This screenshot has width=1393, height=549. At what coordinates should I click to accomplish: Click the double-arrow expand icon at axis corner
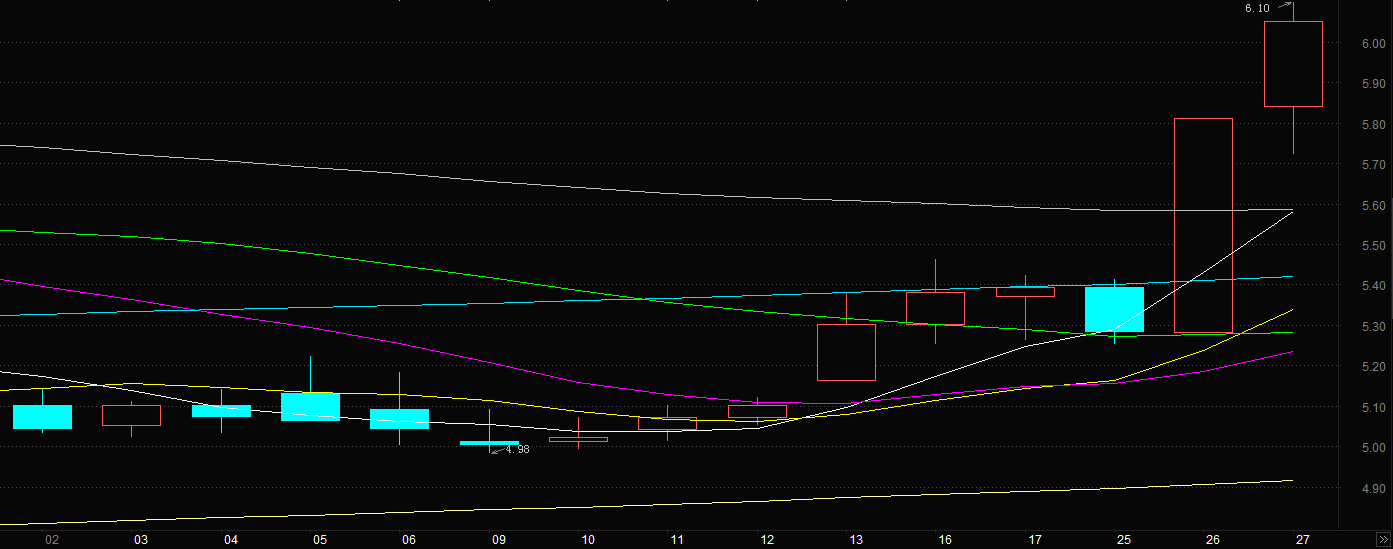point(1383,539)
